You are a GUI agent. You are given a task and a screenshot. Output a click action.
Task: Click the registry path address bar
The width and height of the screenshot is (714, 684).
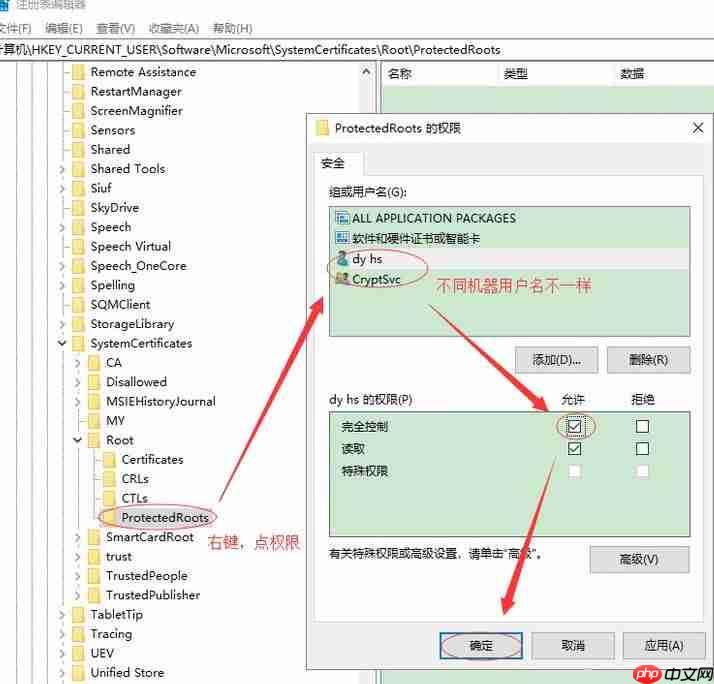(x=357, y=50)
